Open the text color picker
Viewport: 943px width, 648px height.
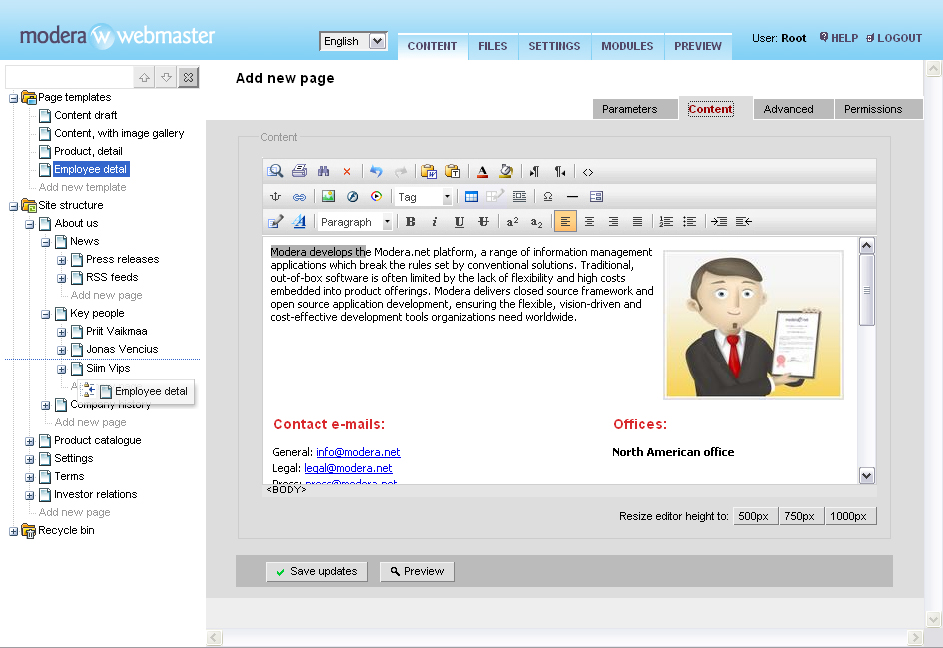click(x=482, y=171)
